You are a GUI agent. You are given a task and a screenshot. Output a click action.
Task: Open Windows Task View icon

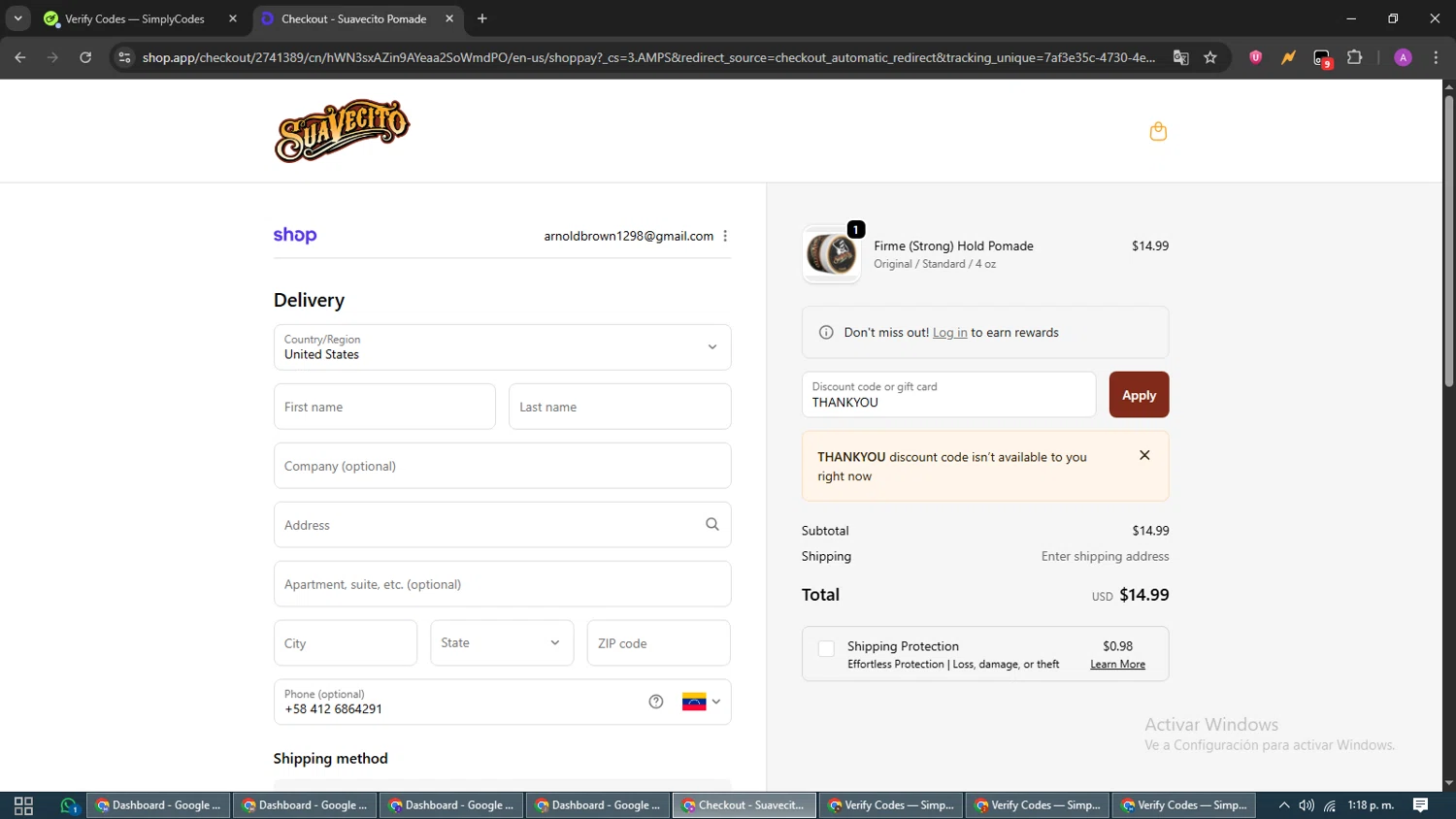click(x=23, y=805)
